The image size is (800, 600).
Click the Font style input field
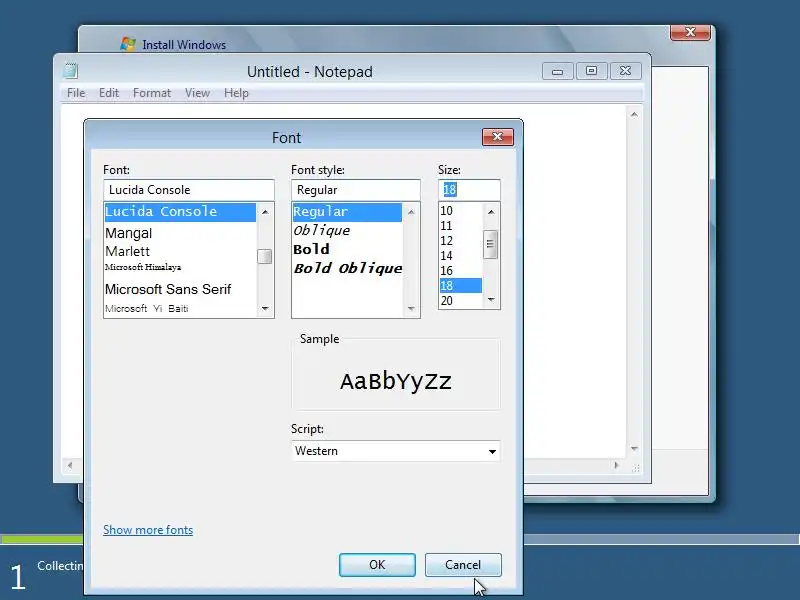(356, 190)
